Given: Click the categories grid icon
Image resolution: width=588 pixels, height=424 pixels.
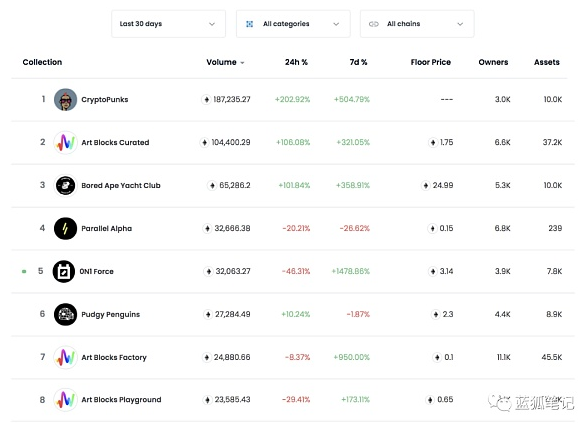Looking at the screenshot, I should point(249,24).
